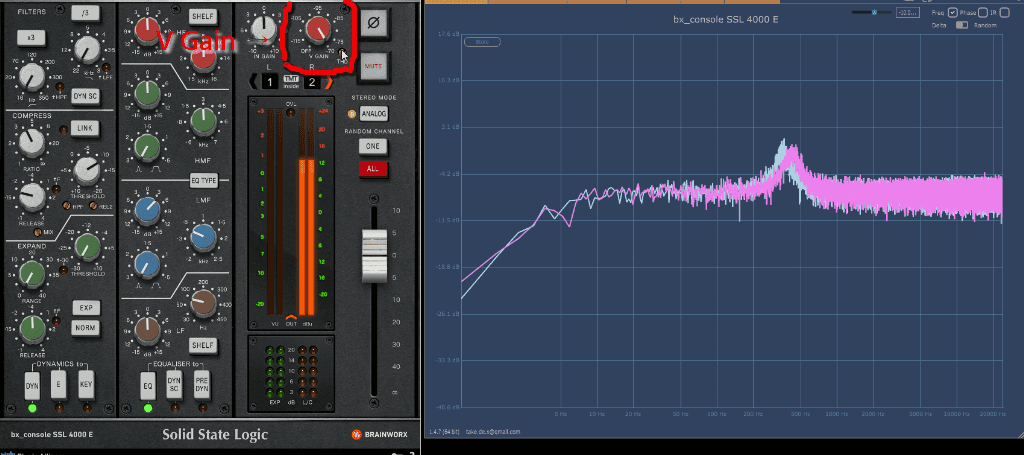Click the left channel arrow beside 1
This screenshot has height=455, width=1024.
[x=254, y=82]
